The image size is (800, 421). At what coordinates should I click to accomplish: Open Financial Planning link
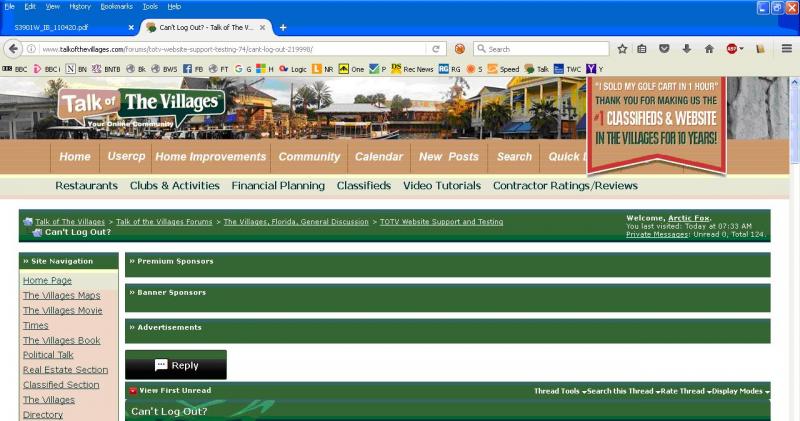click(278, 186)
